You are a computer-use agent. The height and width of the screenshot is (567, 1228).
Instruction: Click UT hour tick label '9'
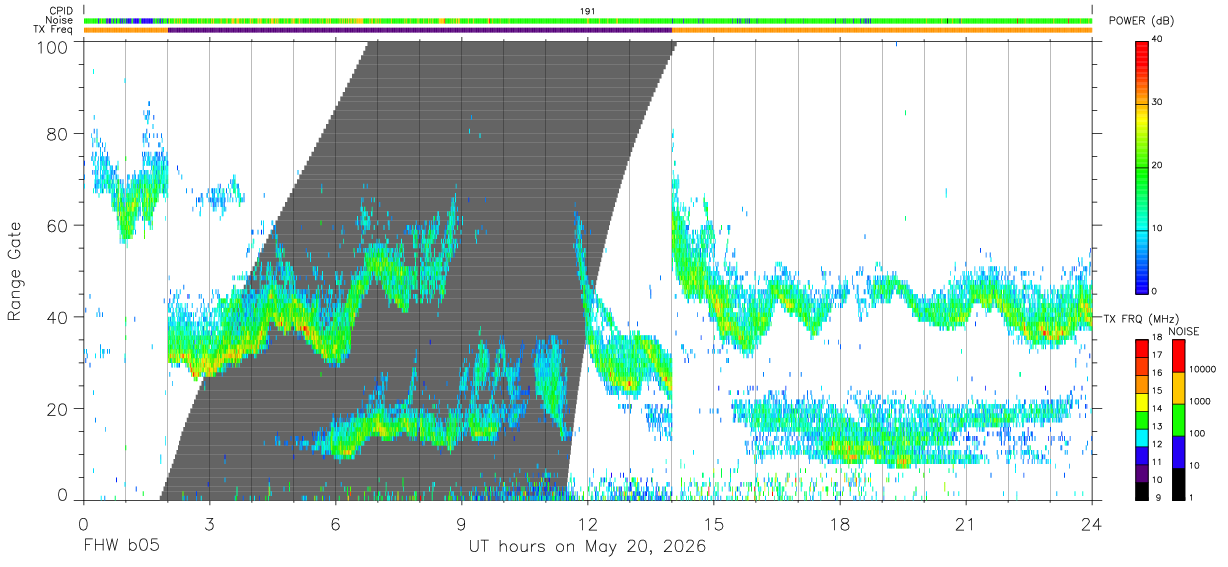click(461, 523)
